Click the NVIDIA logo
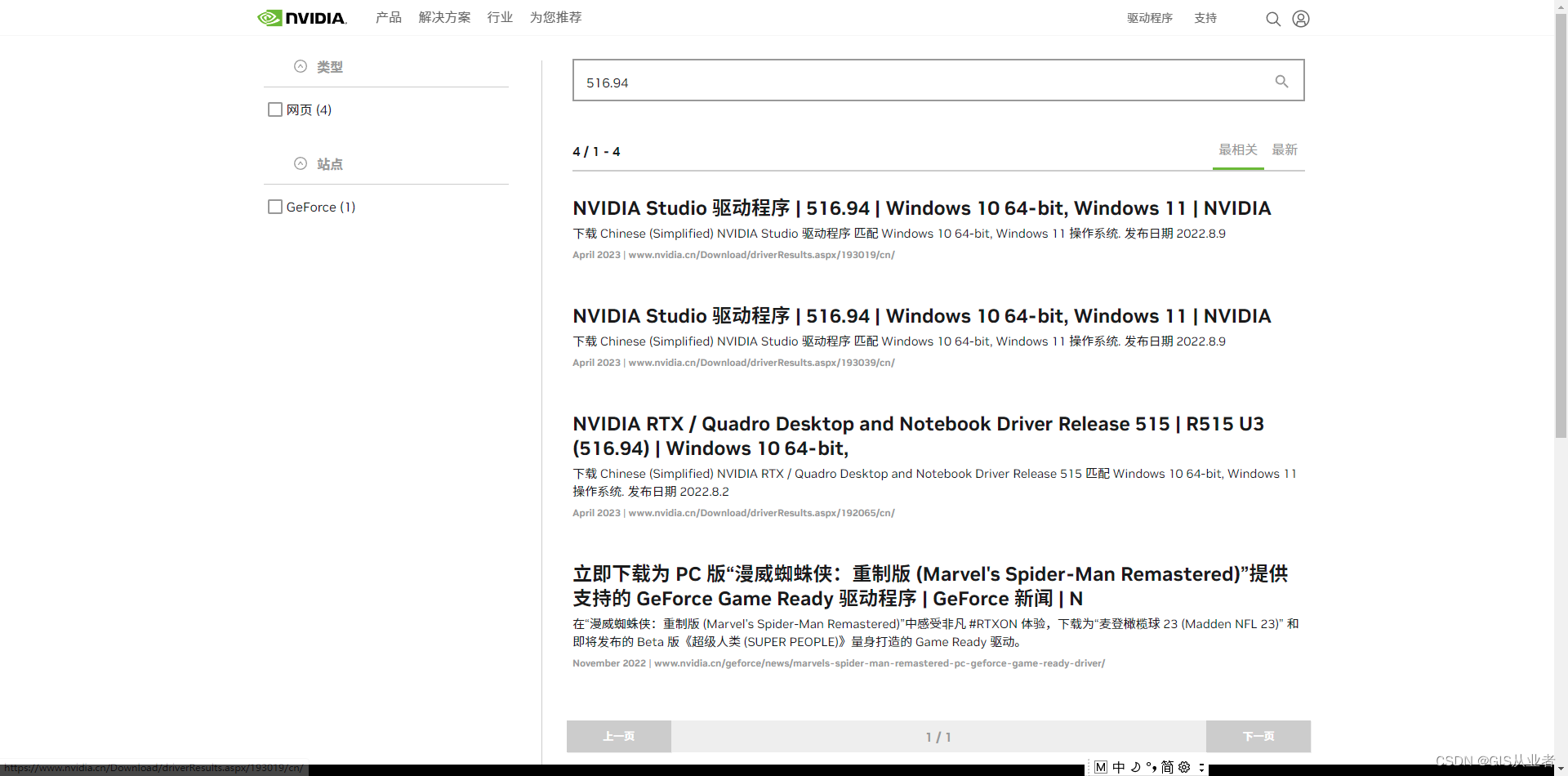This screenshot has width=1568, height=776. tap(302, 18)
